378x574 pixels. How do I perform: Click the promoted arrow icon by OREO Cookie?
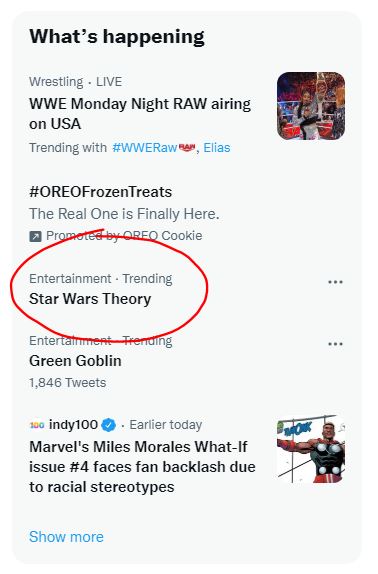(x=35, y=236)
